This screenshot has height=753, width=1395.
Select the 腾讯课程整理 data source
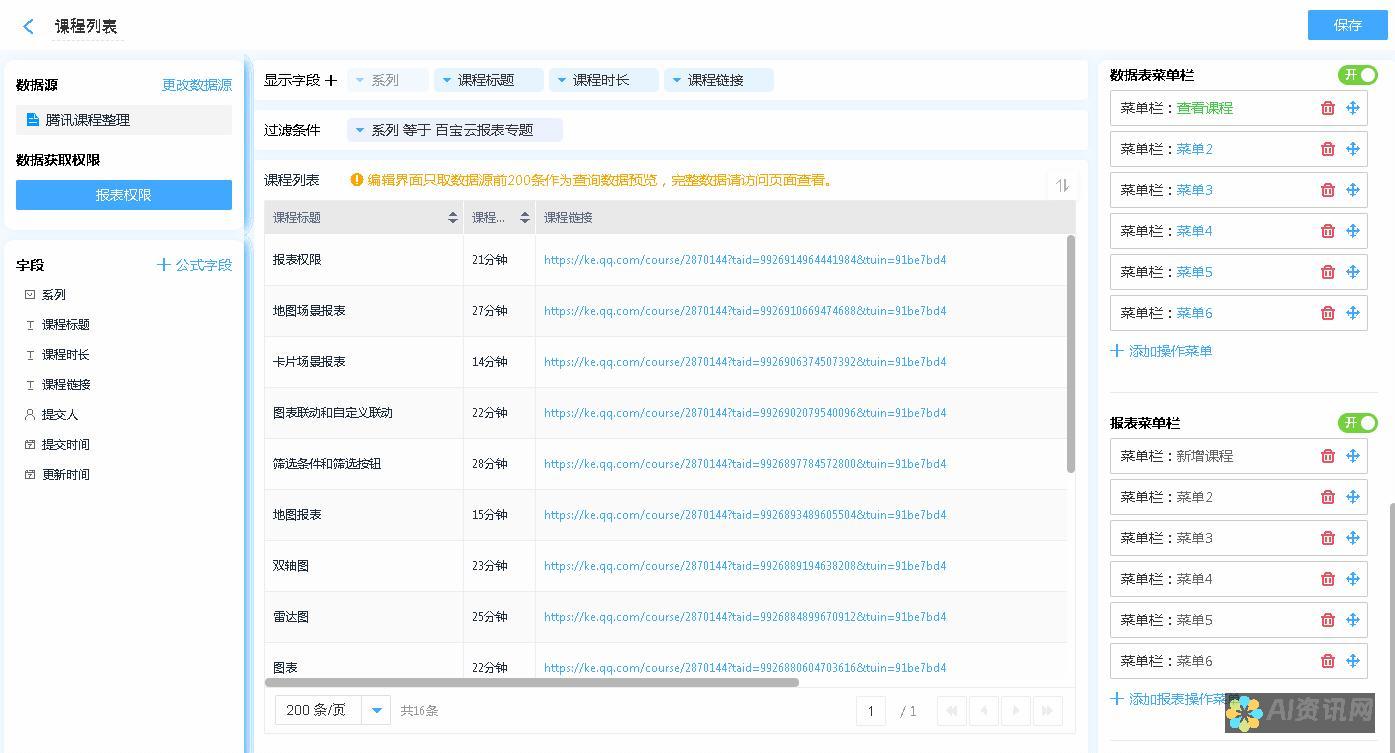(124, 120)
